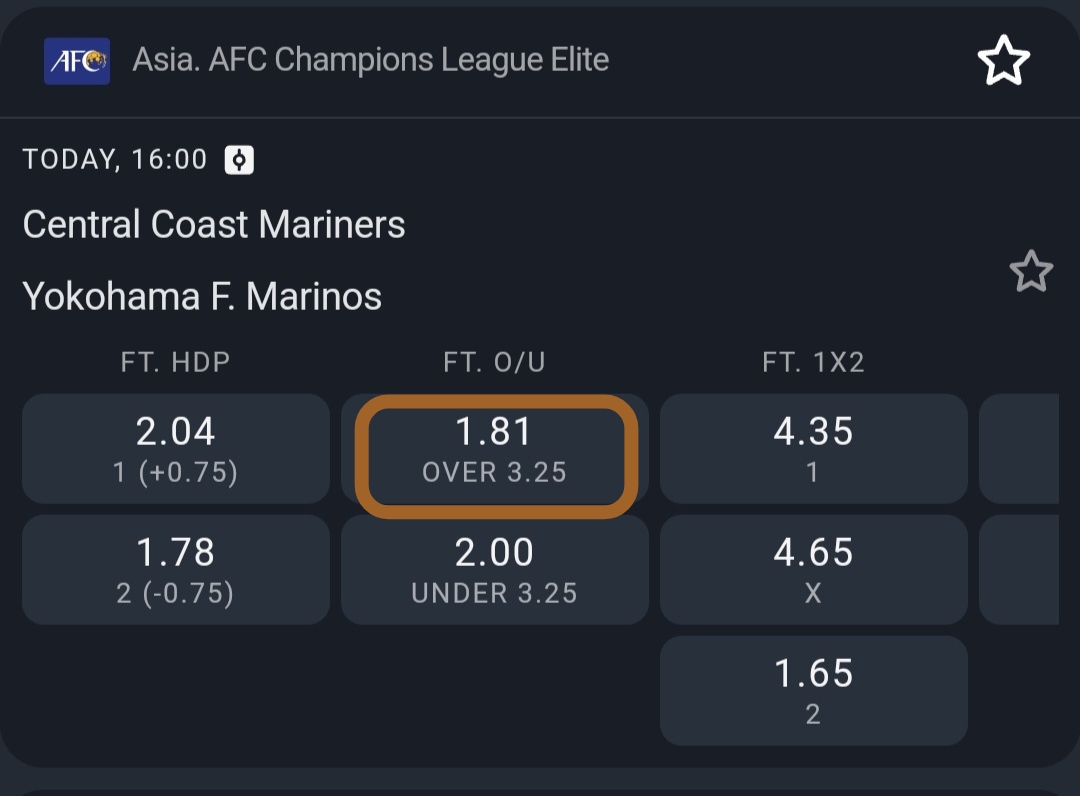Click the match tracker icon beside 16:00

click(239, 160)
